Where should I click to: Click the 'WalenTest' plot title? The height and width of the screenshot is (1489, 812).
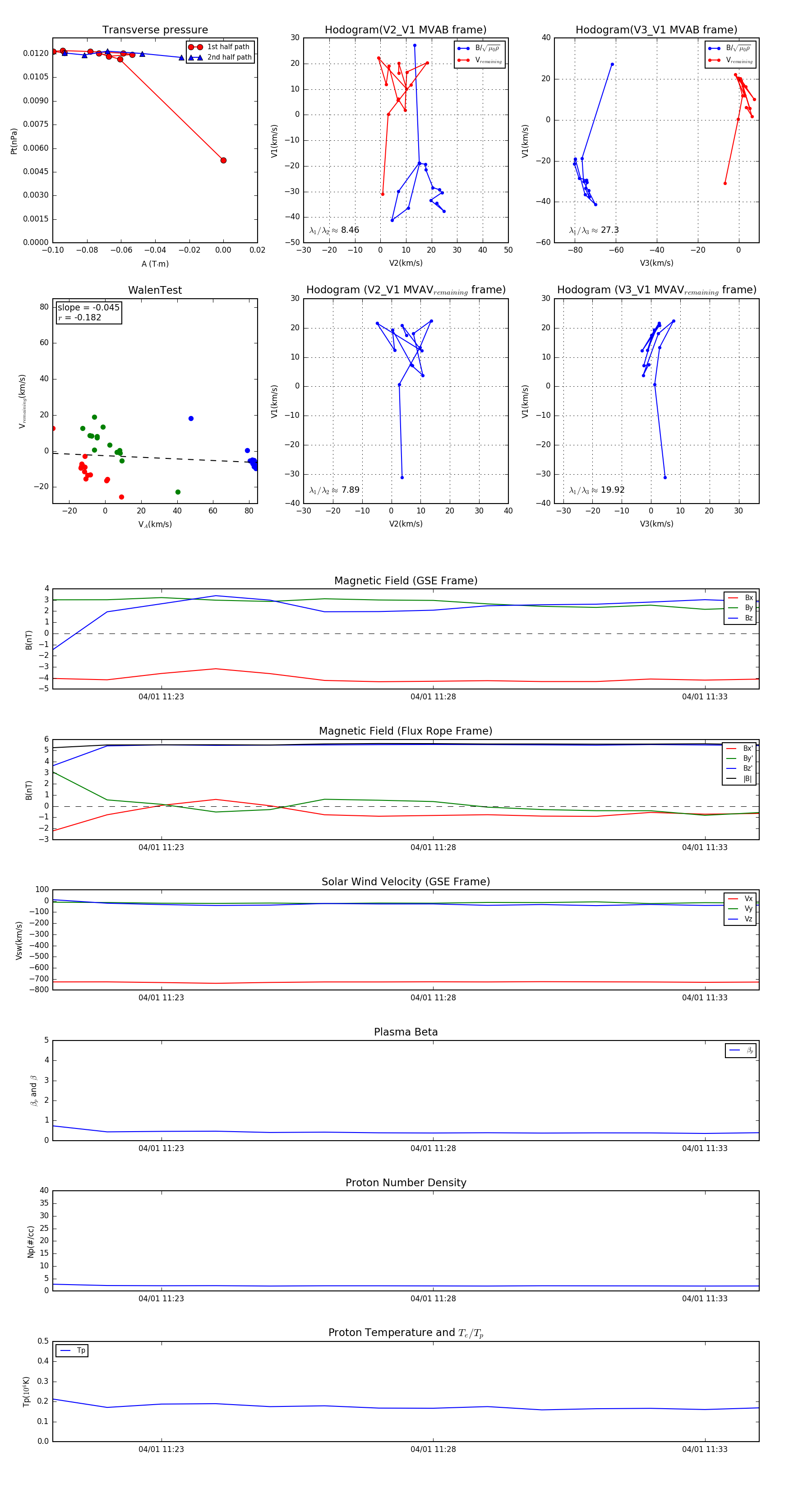pyautogui.click(x=155, y=290)
